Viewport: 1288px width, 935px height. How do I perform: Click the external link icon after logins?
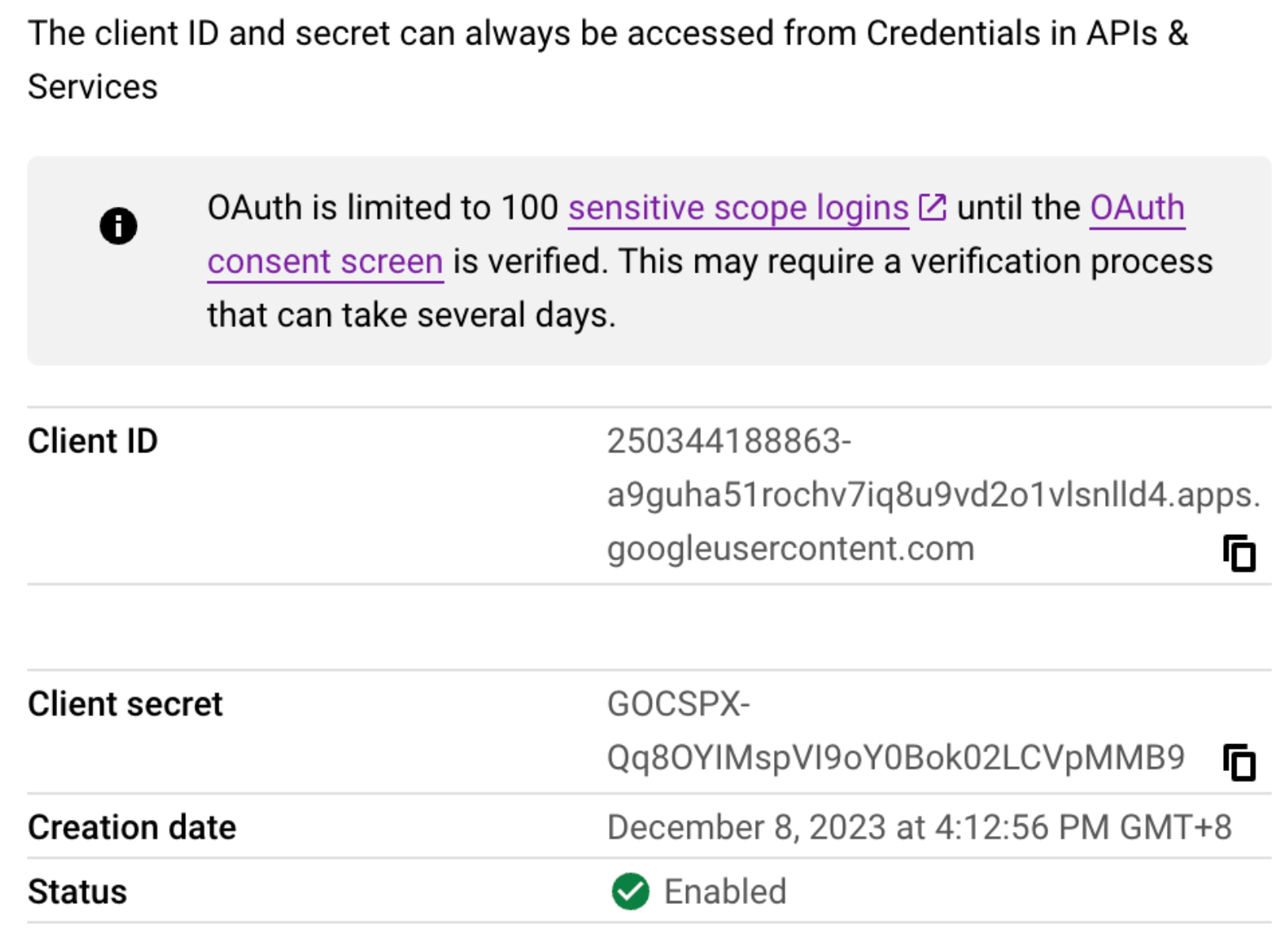(932, 208)
